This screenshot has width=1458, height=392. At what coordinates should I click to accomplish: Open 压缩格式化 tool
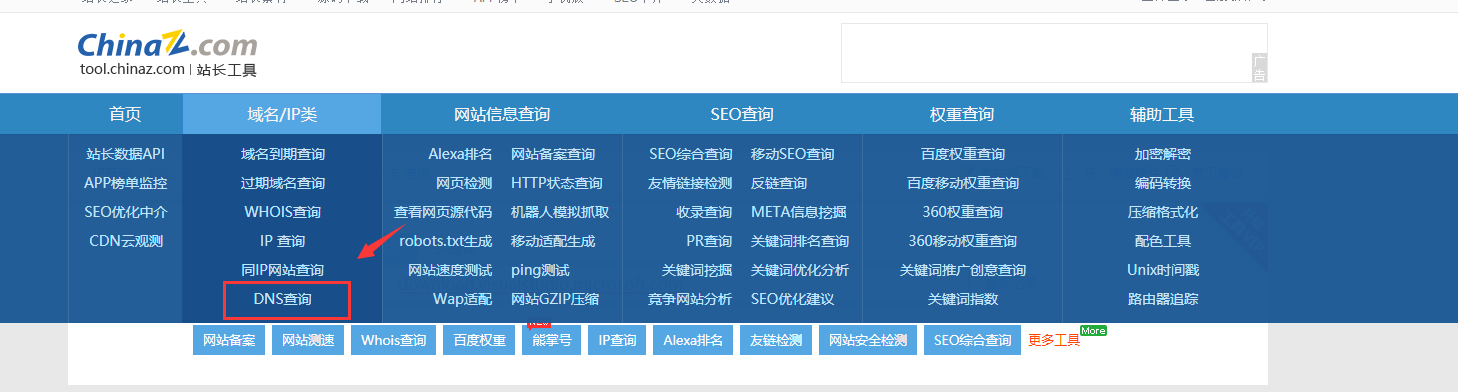[x=1163, y=212]
